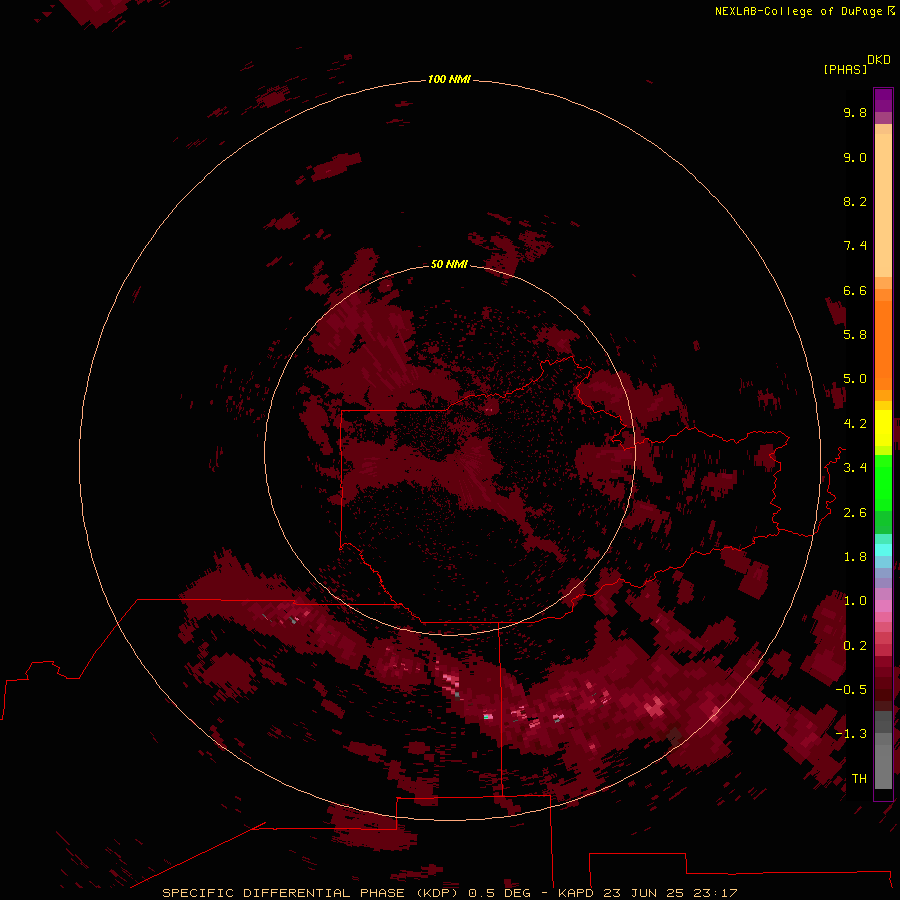Click the NEXLAB-College of DuPage watermark text
The width and height of the screenshot is (900, 900).
point(798,11)
